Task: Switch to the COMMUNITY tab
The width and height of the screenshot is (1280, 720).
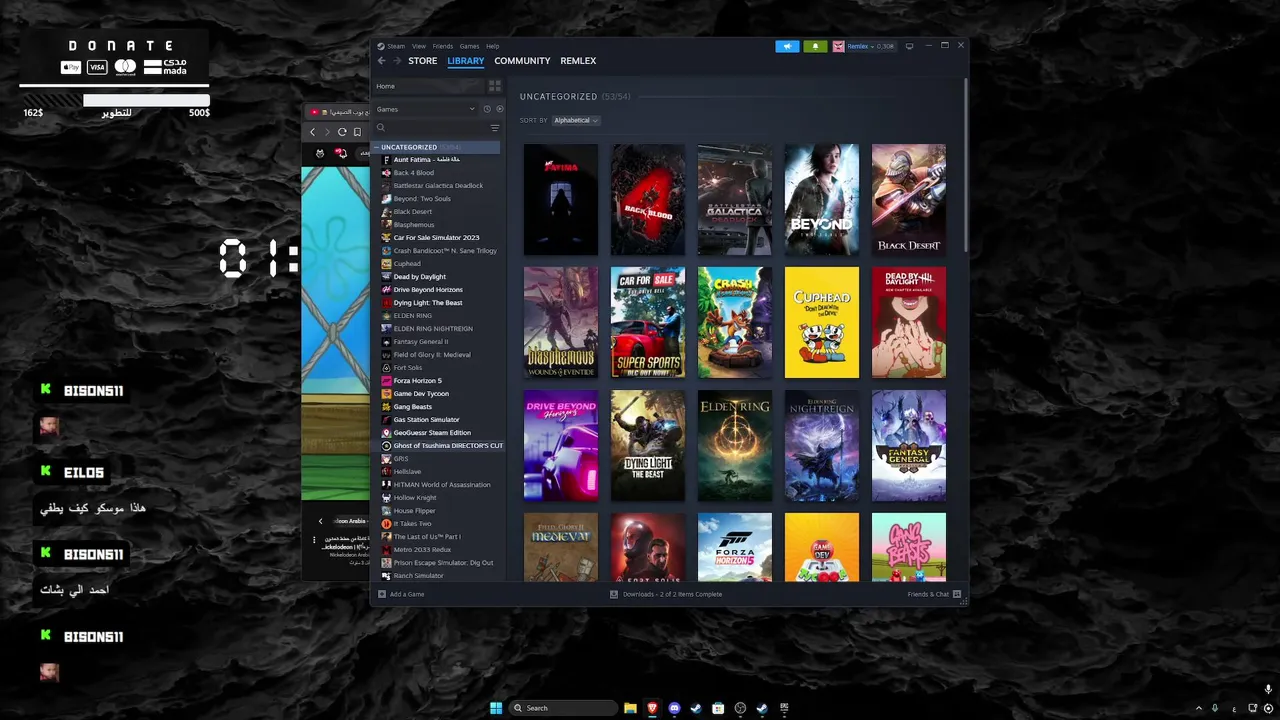Action: 522,61
